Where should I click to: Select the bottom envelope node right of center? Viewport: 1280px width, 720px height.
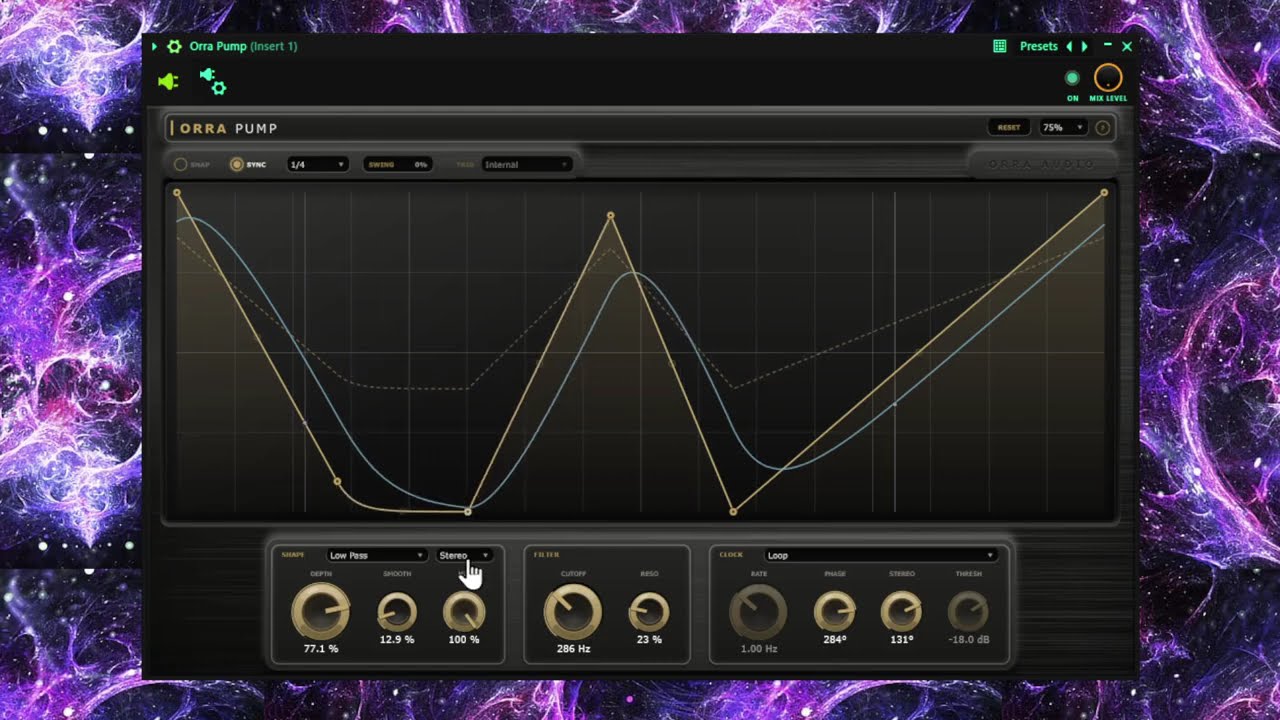pos(733,512)
